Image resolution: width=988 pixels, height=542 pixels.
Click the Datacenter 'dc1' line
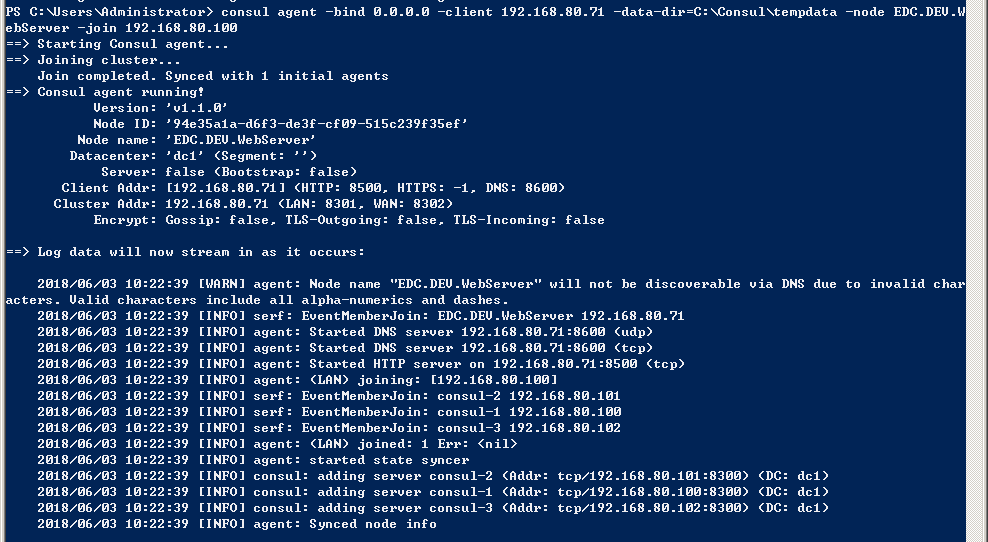coord(193,156)
